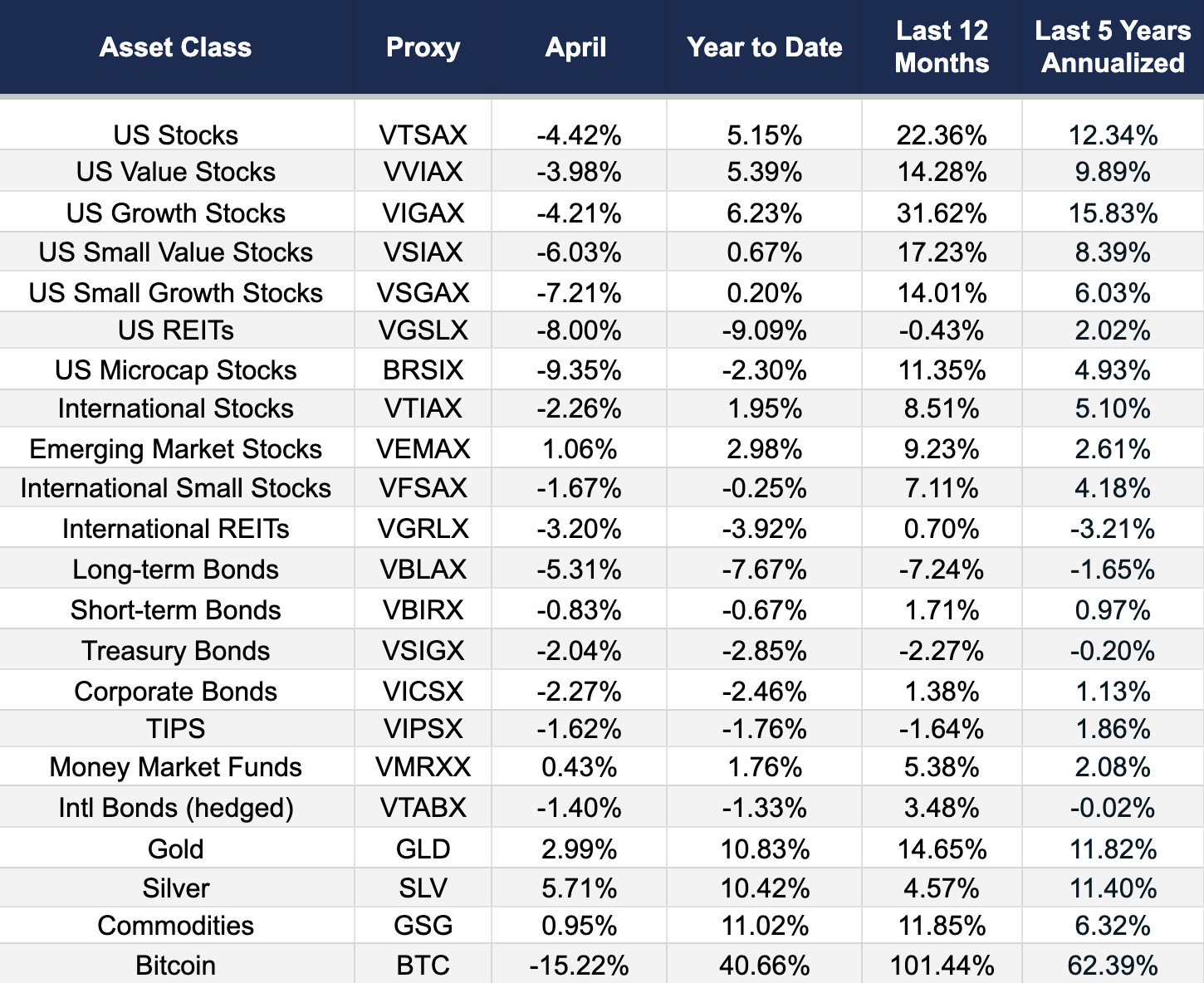This screenshot has height=983, width=1204.
Task: Click the Emerging Market Stocks label
Action: (175, 449)
